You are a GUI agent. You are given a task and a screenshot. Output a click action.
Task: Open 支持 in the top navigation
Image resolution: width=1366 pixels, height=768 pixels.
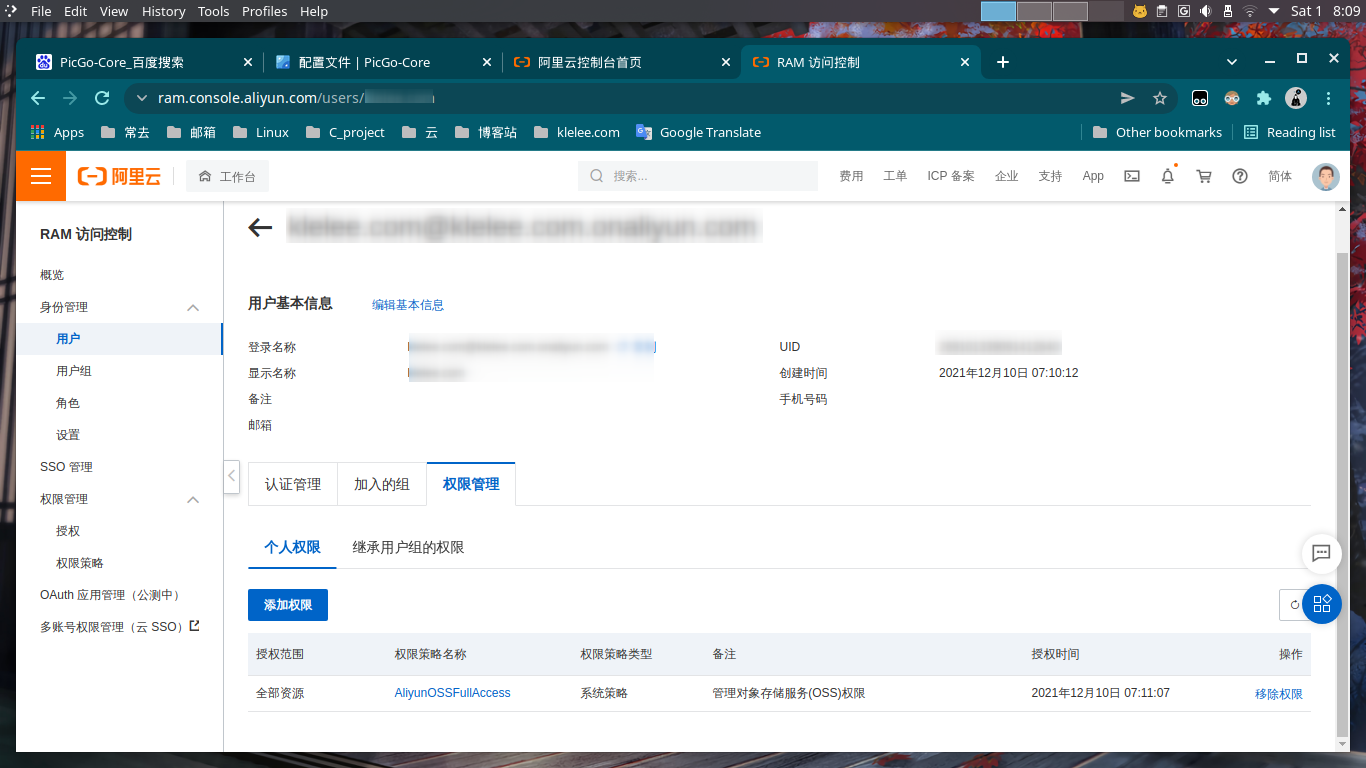click(1050, 176)
